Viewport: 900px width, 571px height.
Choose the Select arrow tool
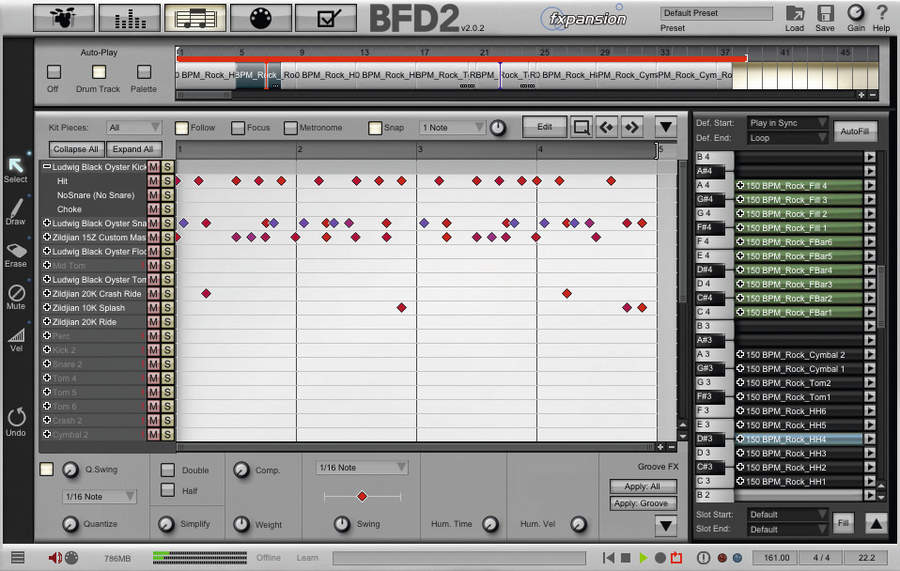[15, 165]
